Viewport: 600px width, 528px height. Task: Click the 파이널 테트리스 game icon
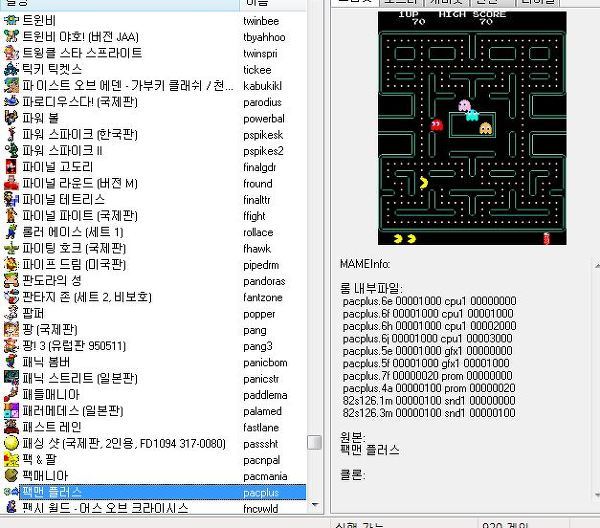pos(11,199)
